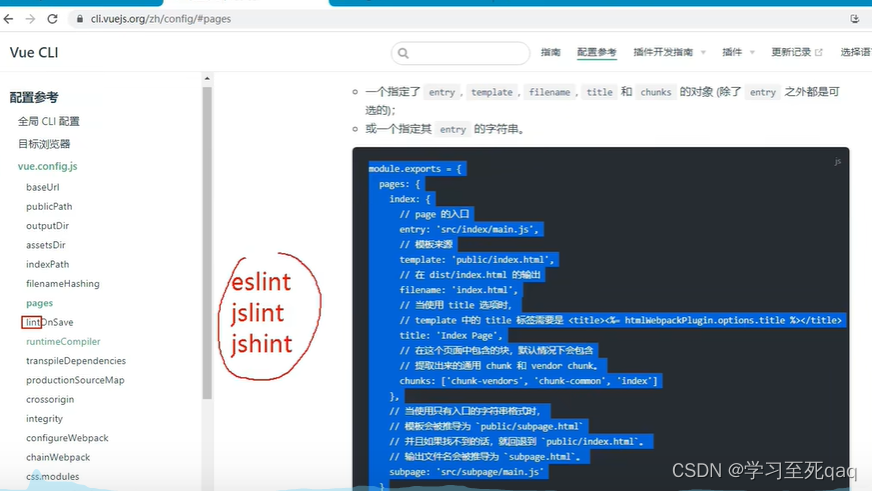Screen dimensions: 872x491
Task: Click the sidebar scrollbar up arrow
Action: (x=207, y=78)
